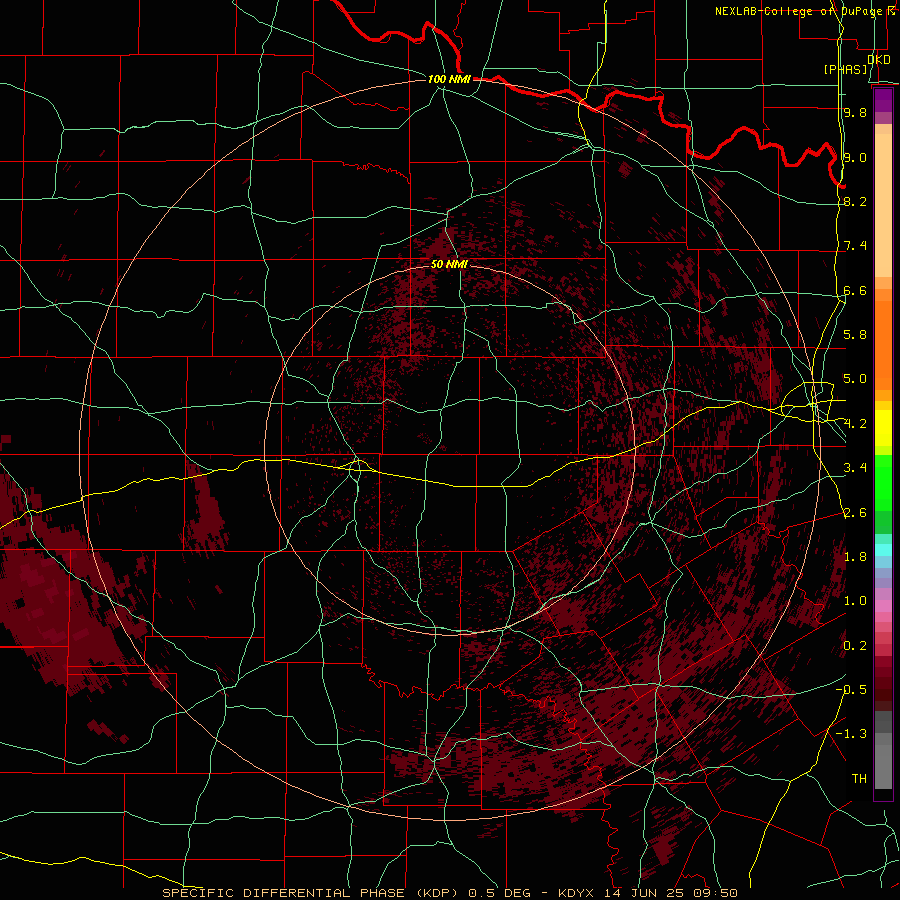Click the 100 NMI range ring label

[x=449, y=79]
